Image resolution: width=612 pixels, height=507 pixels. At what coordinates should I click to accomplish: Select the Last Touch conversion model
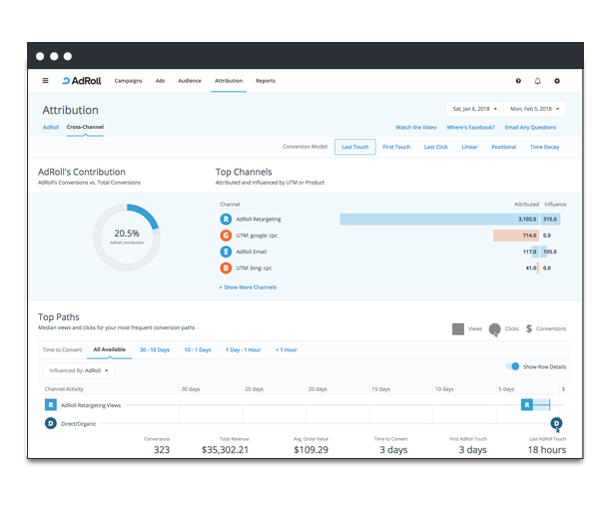[355, 147]
